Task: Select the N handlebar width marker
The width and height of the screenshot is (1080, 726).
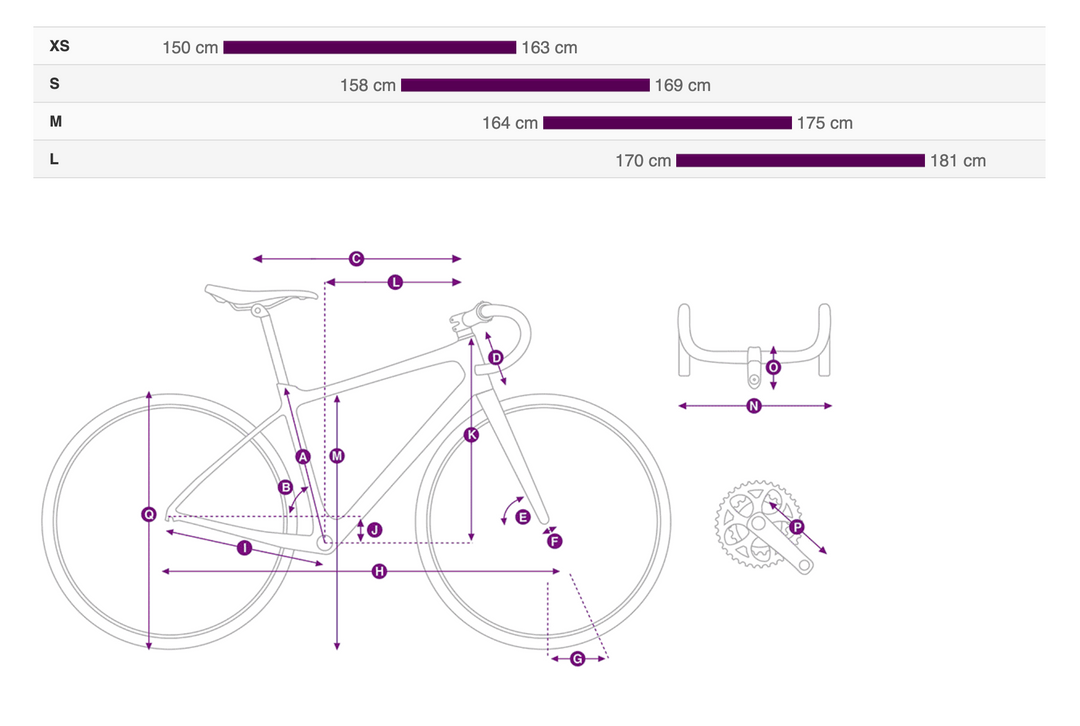Action: [x=754, y=406]
